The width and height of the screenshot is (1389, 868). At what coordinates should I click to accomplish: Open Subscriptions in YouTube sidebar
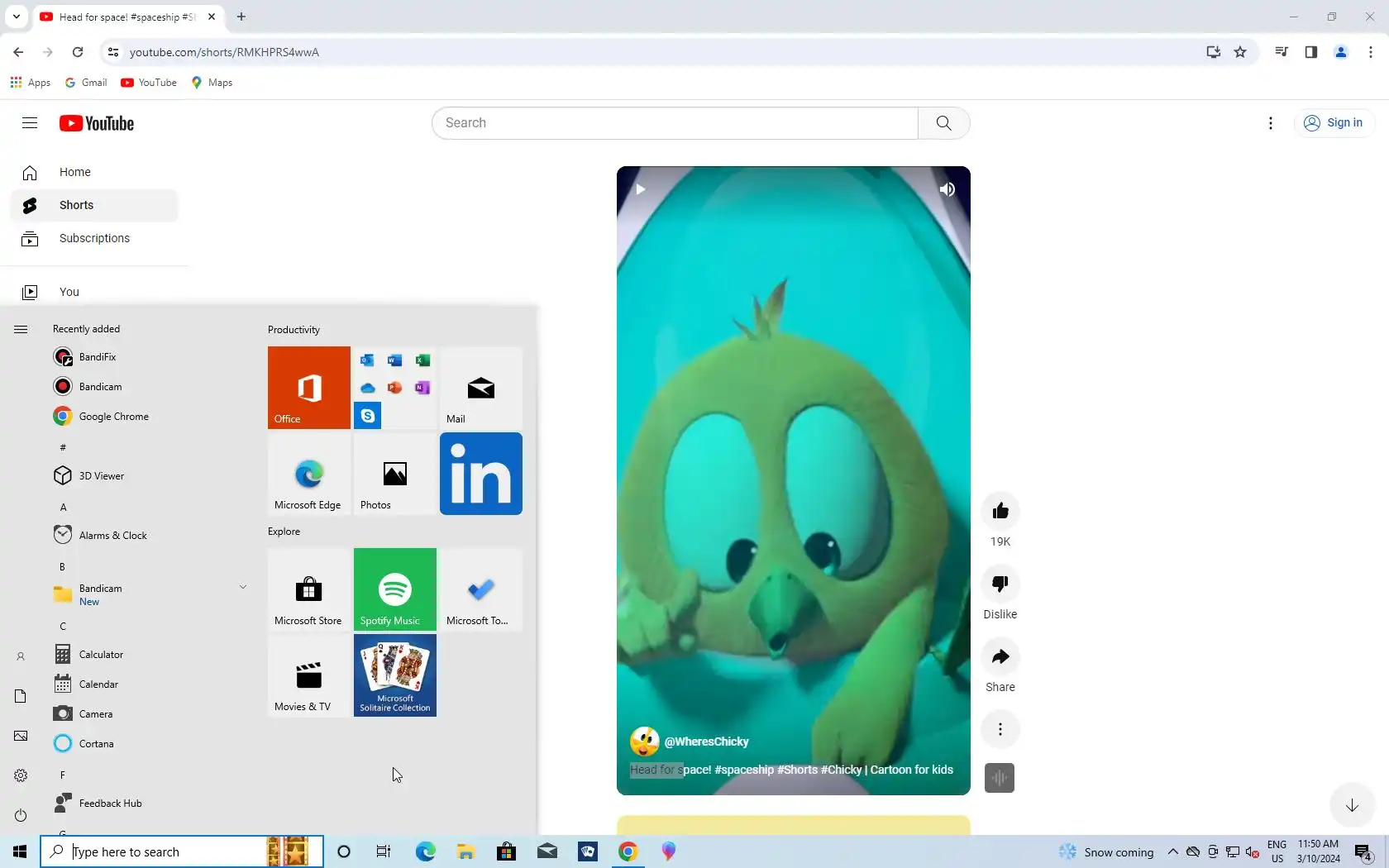pyautogui.click(x=94, y=238)
